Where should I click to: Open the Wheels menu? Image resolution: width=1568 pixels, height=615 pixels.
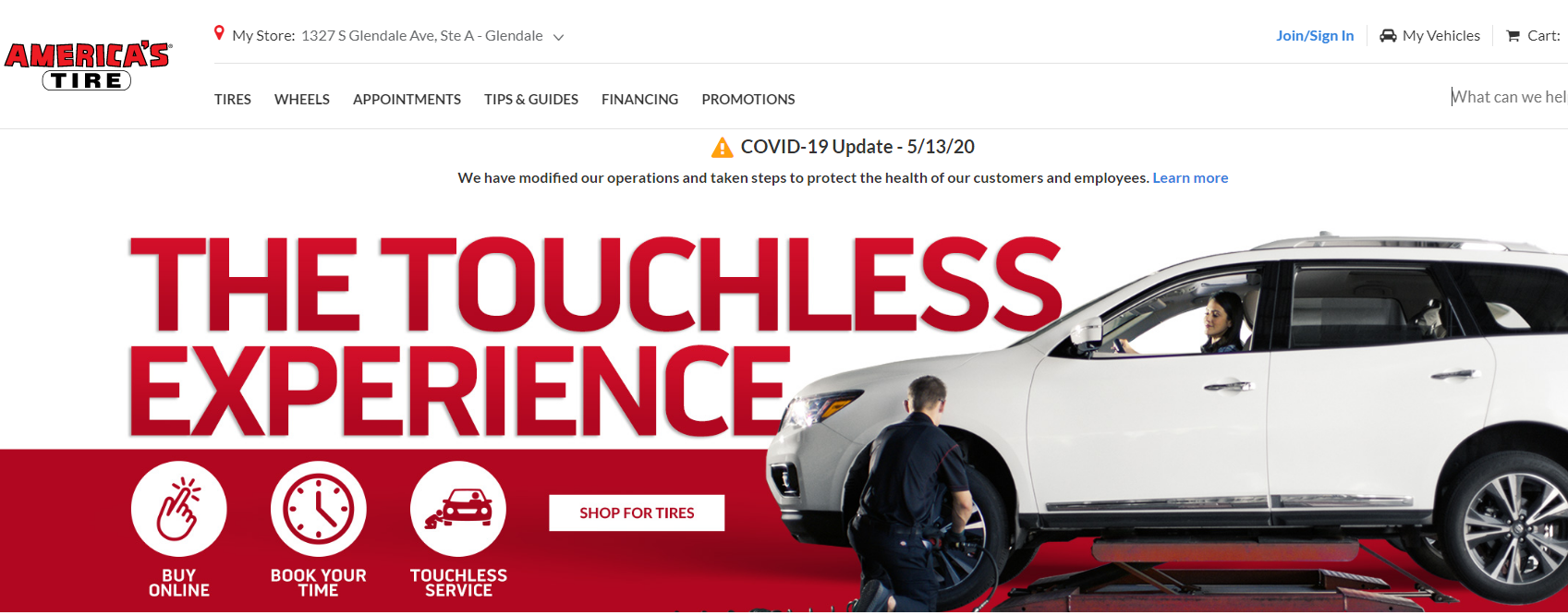click(302, 100)
